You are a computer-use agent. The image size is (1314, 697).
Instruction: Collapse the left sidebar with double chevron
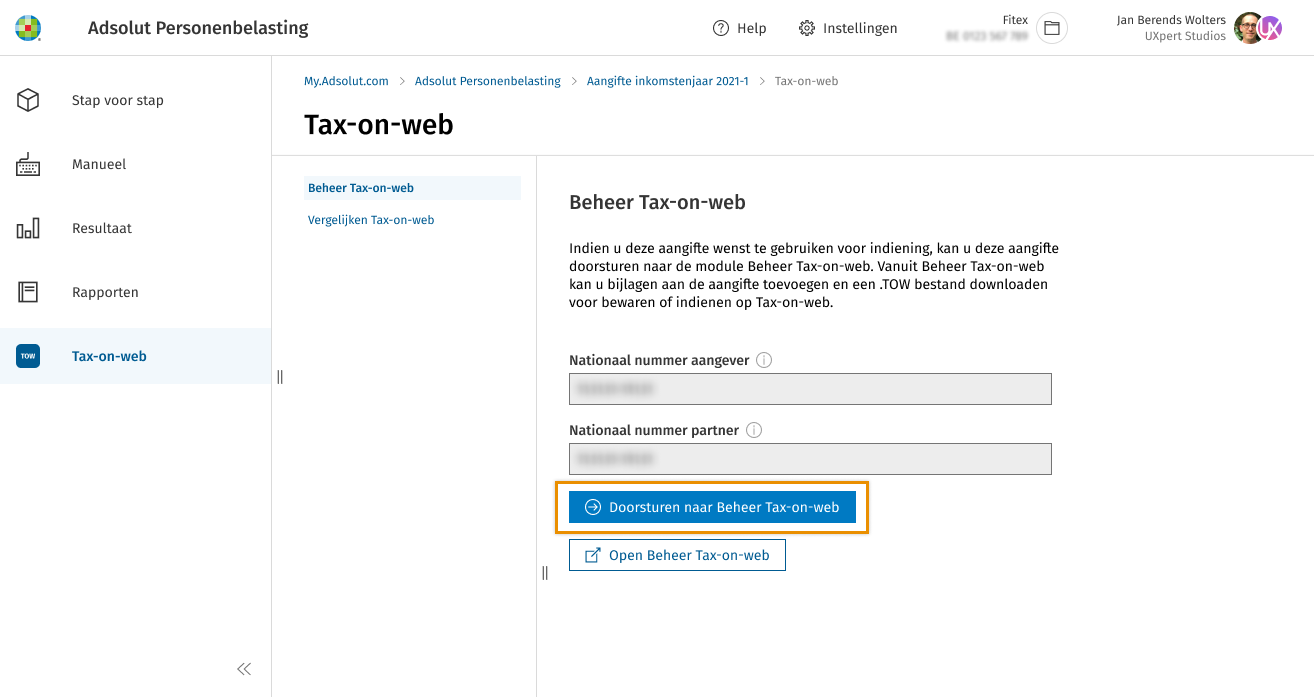click(244, 669)
